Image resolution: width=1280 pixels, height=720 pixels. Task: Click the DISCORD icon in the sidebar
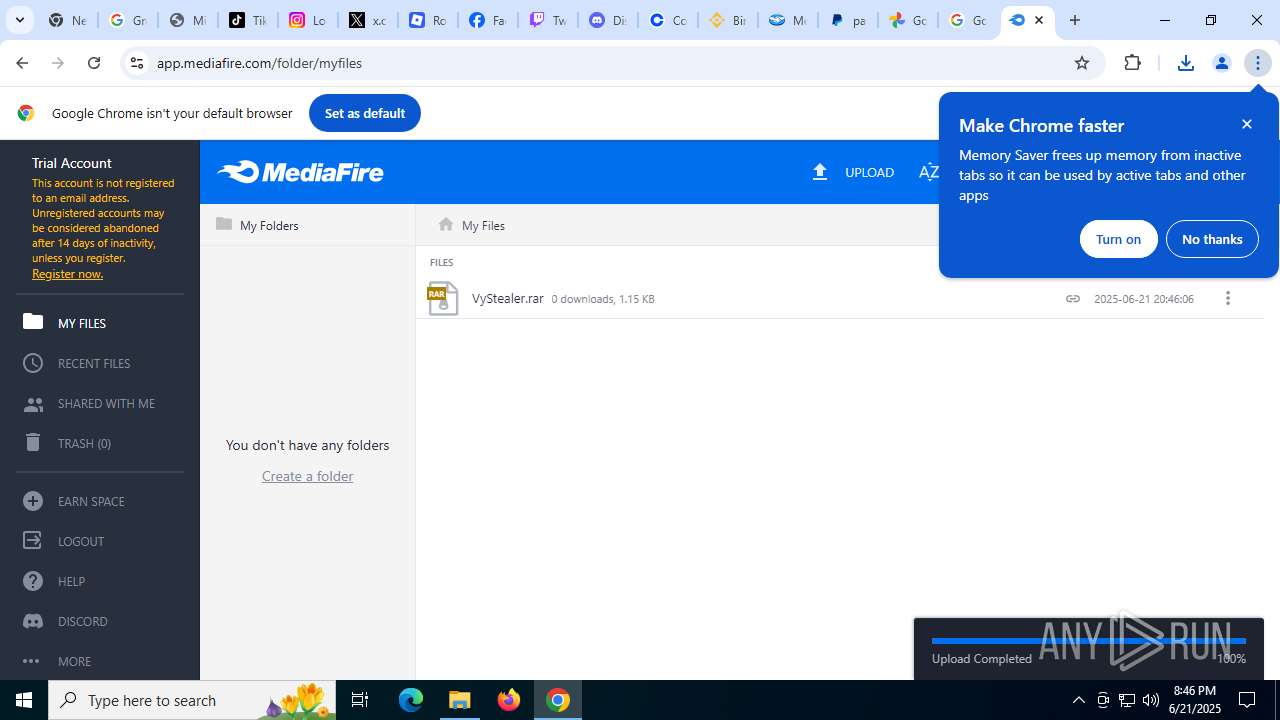pos(33,621)
